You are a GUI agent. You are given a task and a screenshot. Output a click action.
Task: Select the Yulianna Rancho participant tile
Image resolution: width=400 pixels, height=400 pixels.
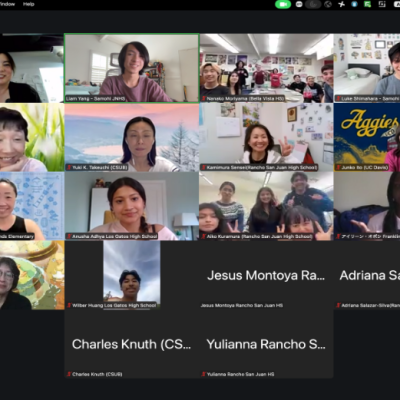(266, 344)
